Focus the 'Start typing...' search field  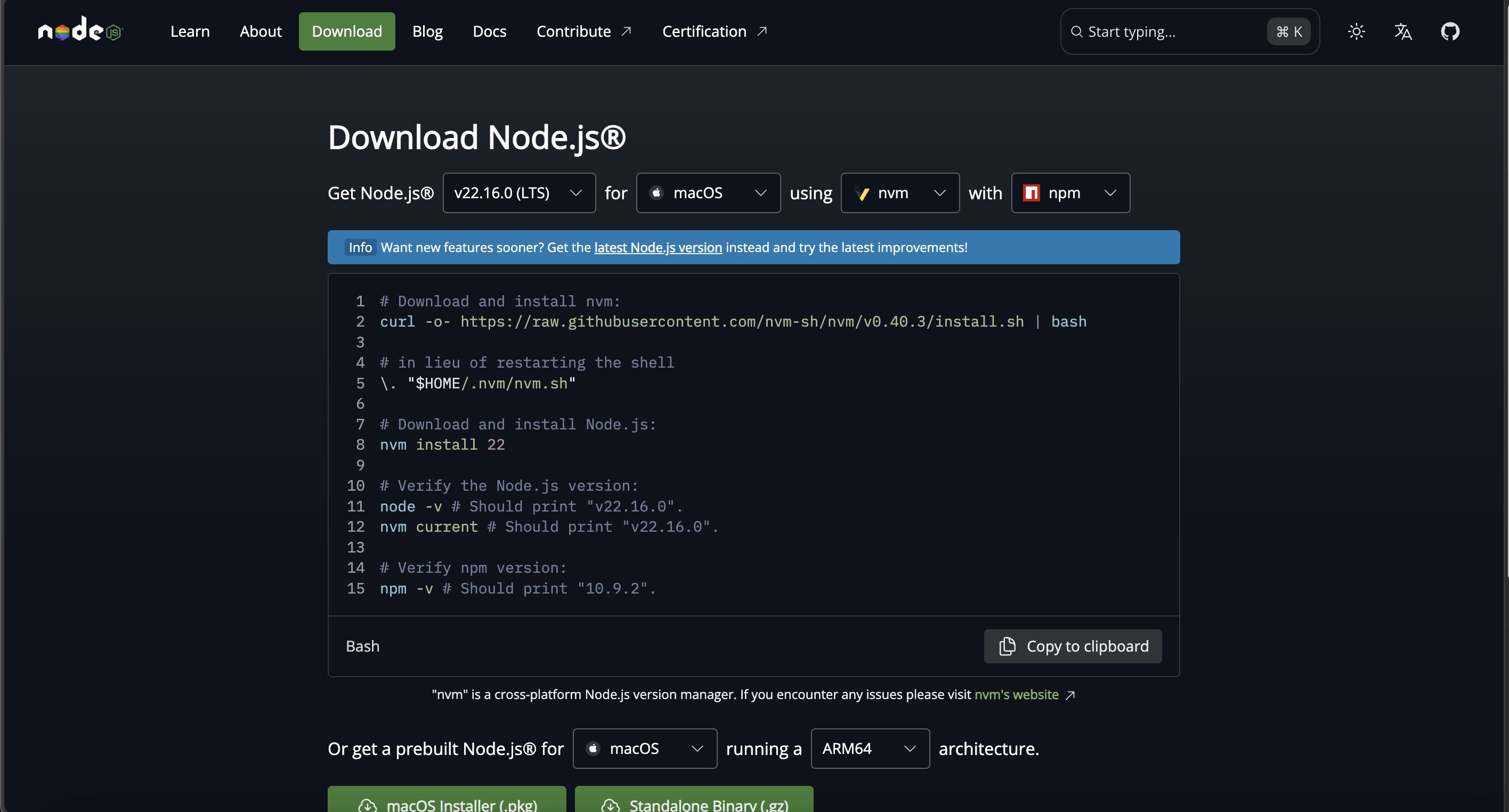tap(1190, 31)
